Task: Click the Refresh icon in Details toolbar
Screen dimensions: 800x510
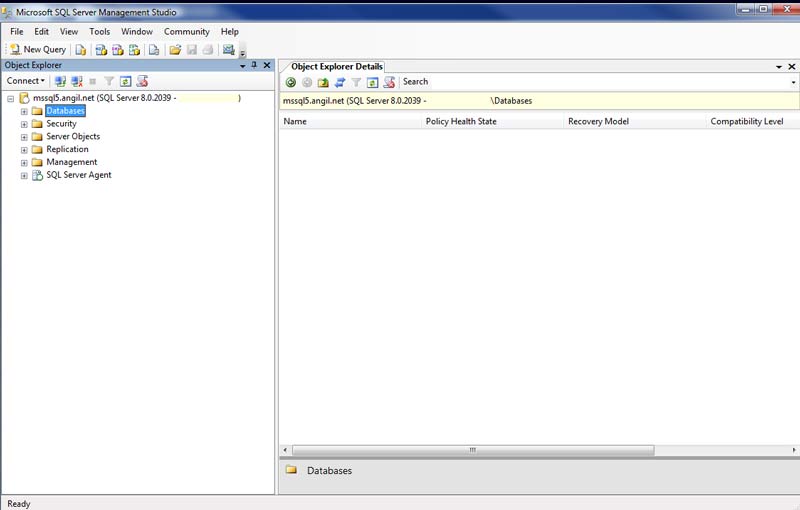Action: (372, 82)
